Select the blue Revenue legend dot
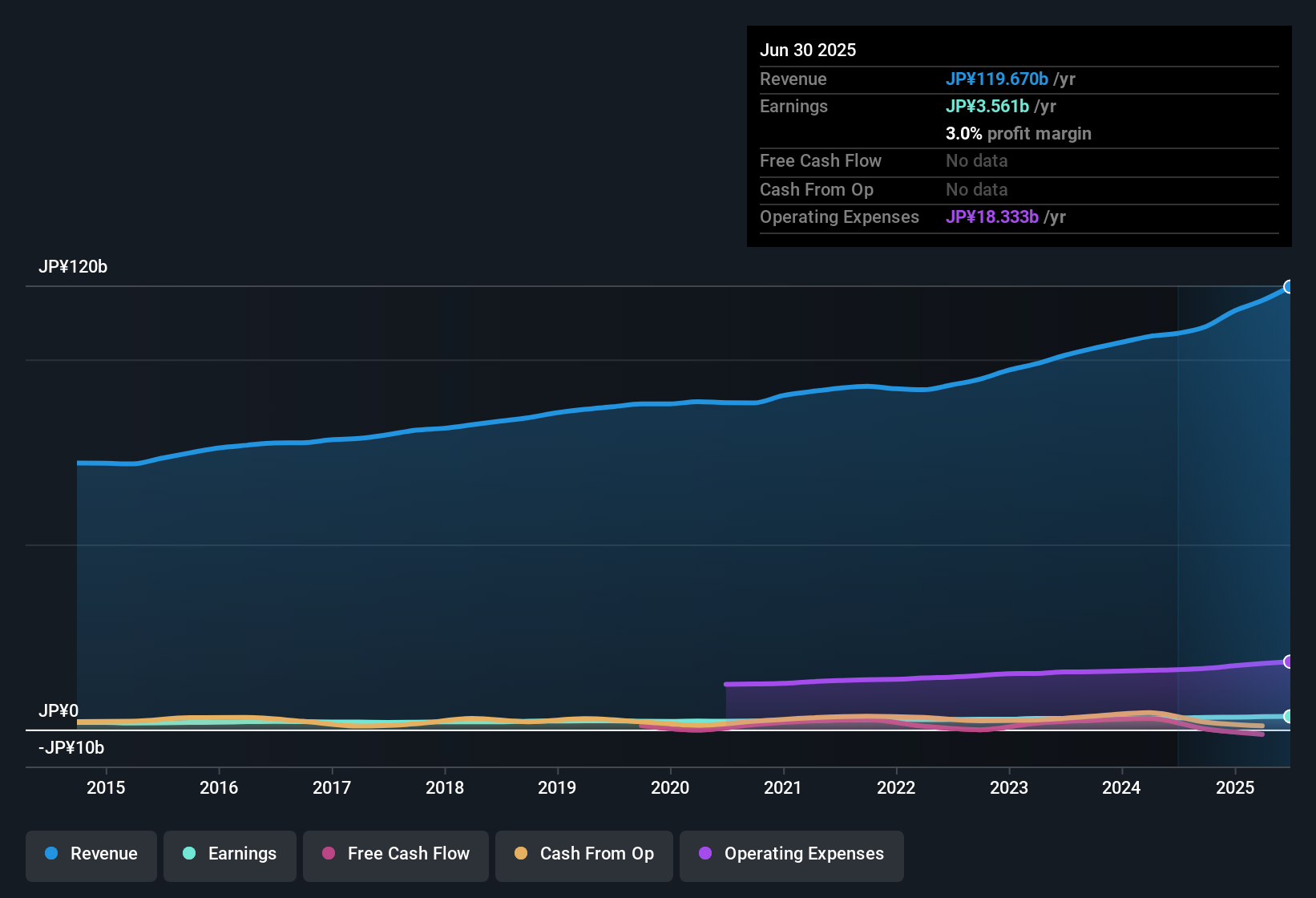This screenshot has height=898, width=1316. click(x=51, y=854)
